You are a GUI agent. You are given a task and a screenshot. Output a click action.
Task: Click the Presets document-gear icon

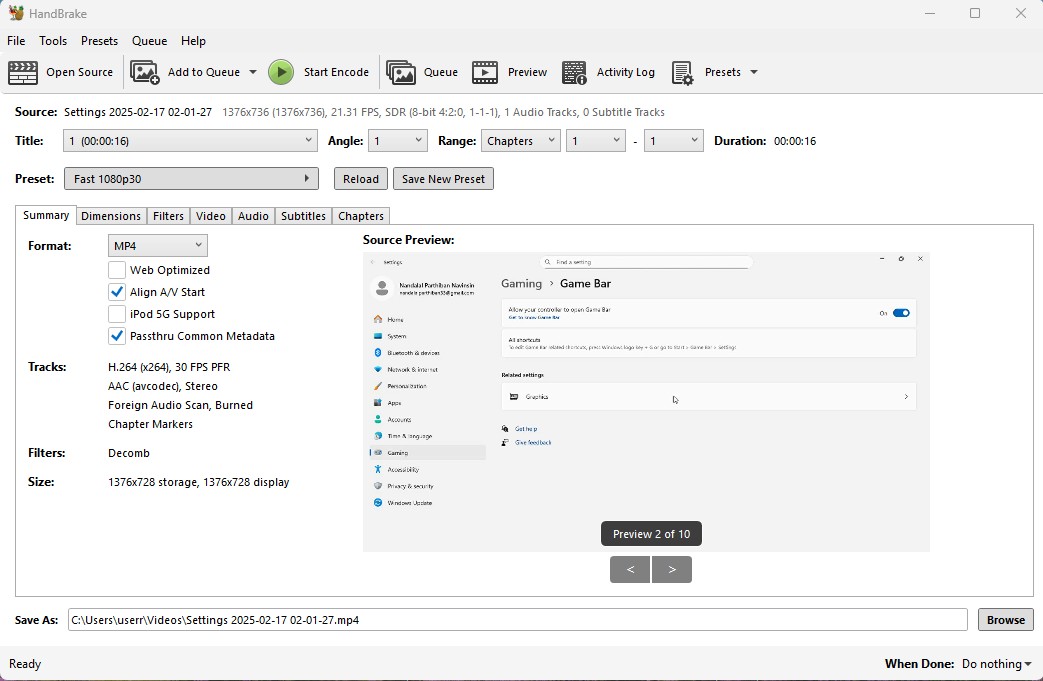click(682, 72)
